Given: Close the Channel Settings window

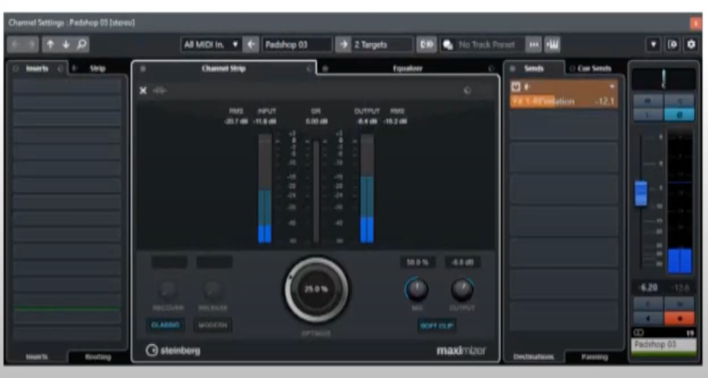Looking at the screenshot, I should [695, 23].
